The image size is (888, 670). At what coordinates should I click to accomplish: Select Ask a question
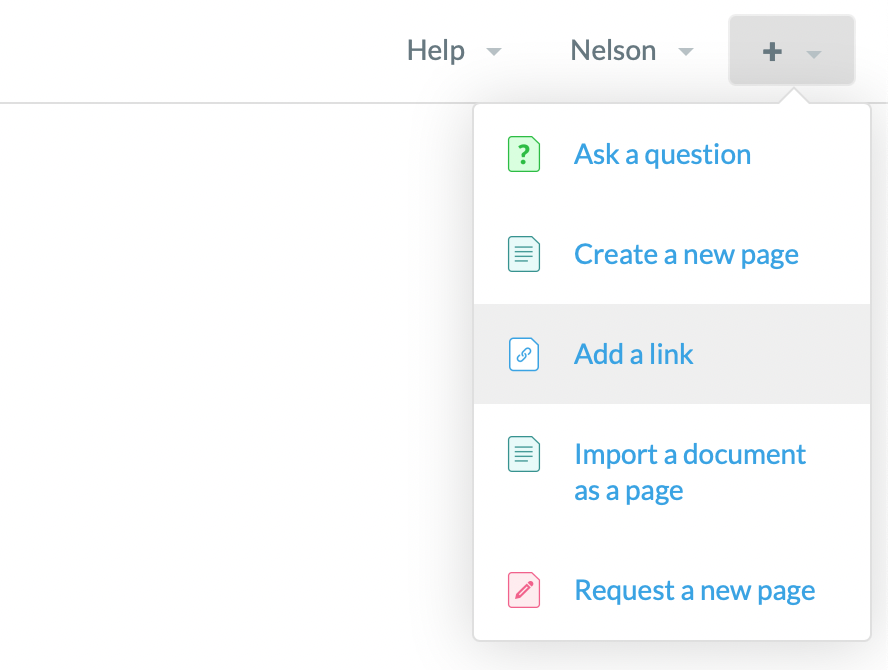click(662, 155)
